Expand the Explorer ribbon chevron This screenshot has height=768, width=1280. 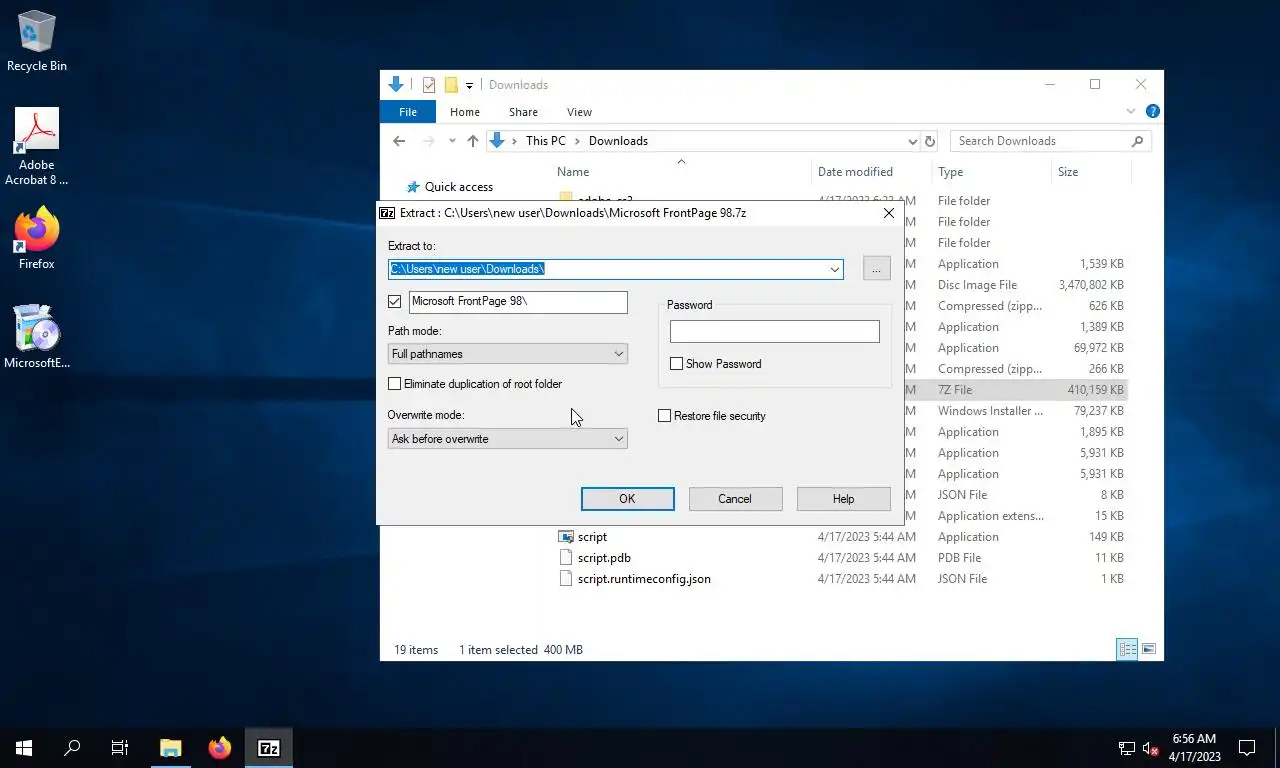(x=1131, y=112)
